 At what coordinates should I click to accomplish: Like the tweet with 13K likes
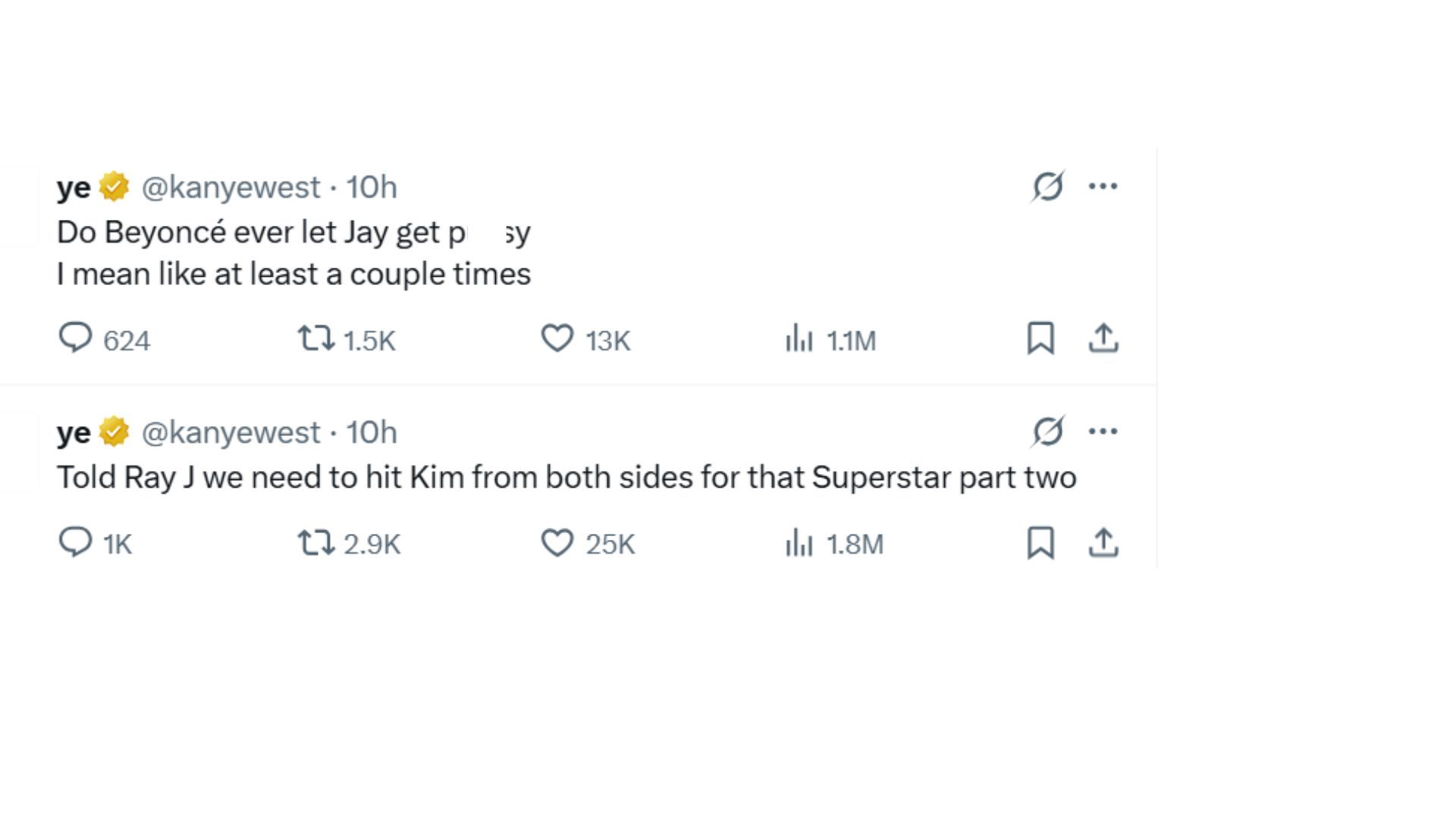(x=557, y=338)
